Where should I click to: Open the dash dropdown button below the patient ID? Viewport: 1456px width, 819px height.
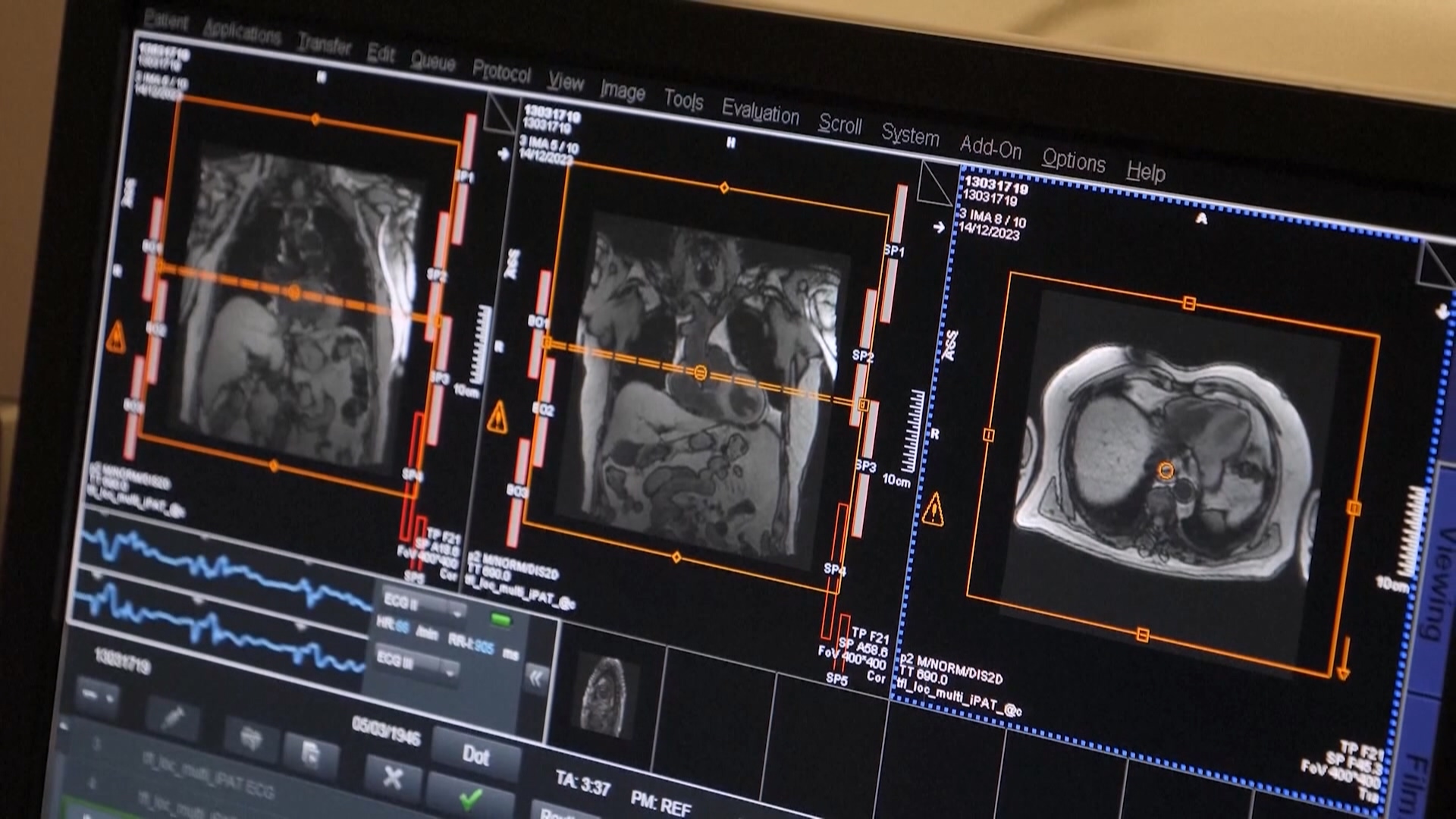[99, 695]
